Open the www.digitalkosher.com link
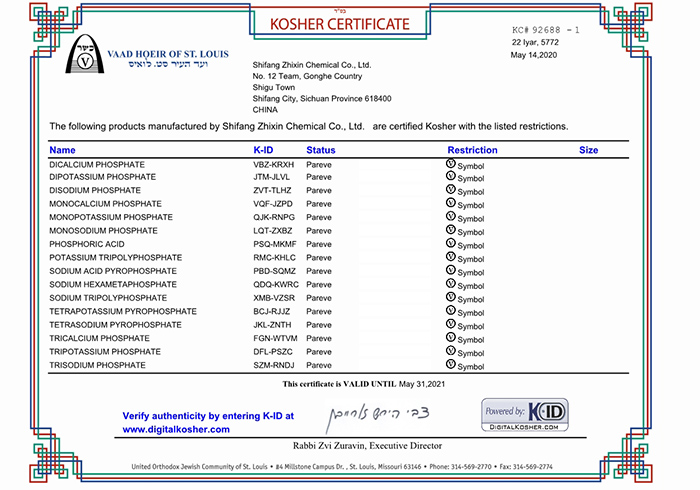The image size is (700, 490). 176,429
